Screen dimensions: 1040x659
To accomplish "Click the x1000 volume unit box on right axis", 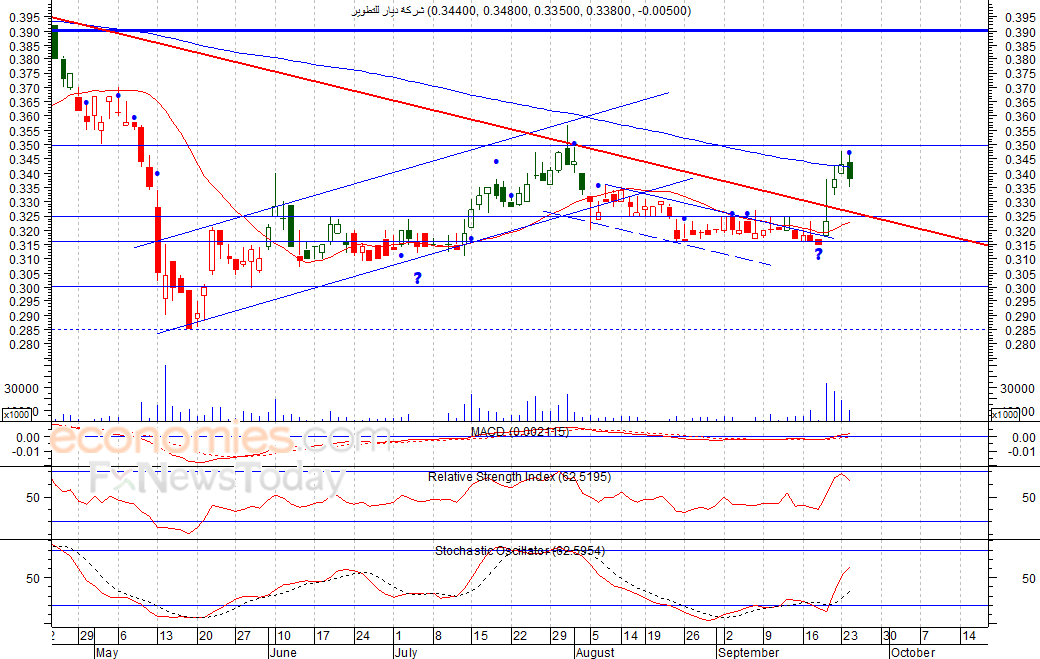I will (x=1004, y=414).
